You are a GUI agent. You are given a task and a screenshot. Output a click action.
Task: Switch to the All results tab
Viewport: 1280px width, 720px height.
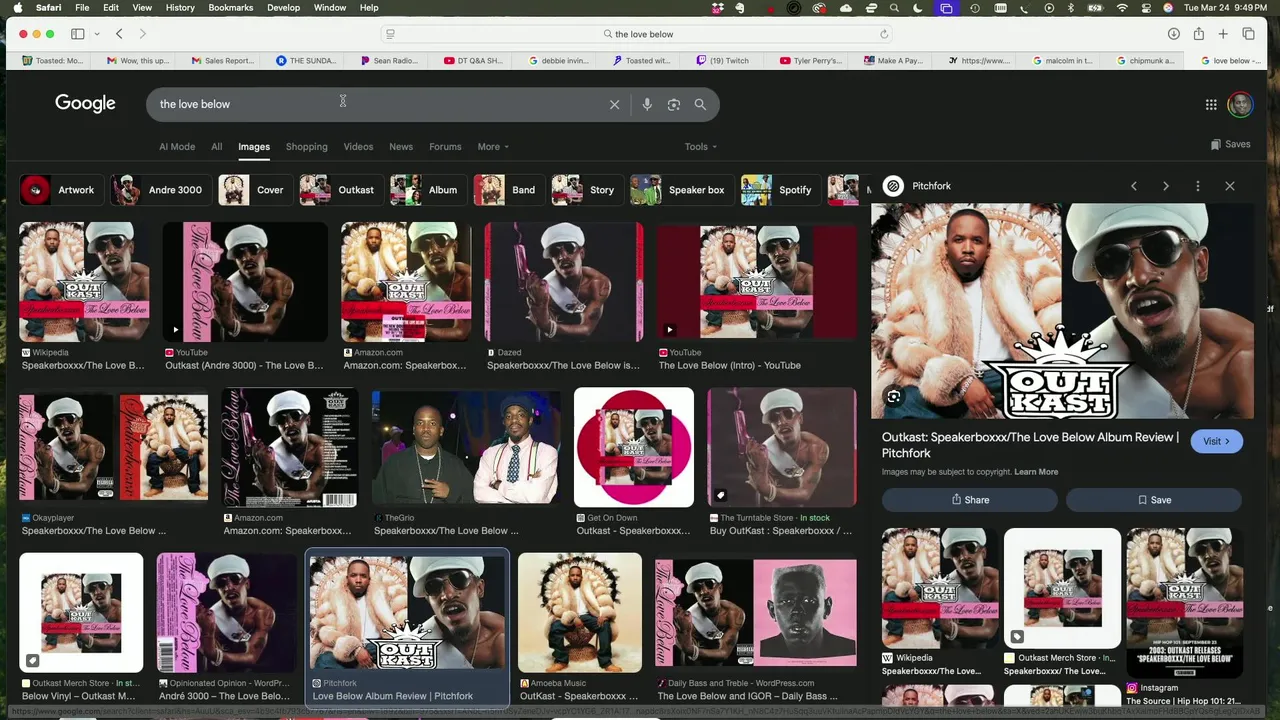[216, 147]
